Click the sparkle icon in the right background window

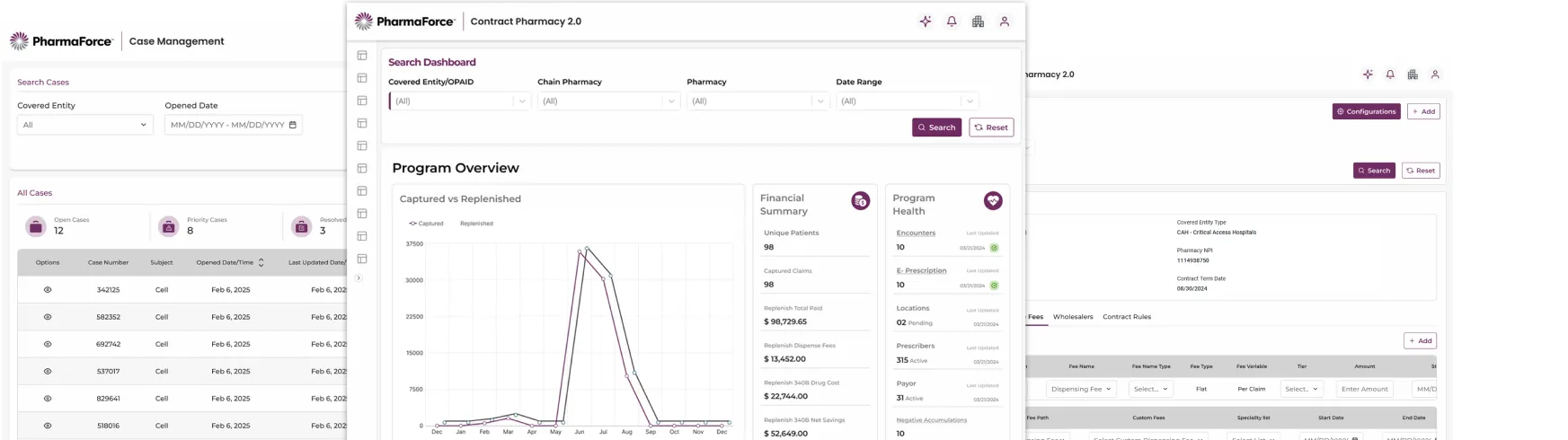[x=1368, y=75]
